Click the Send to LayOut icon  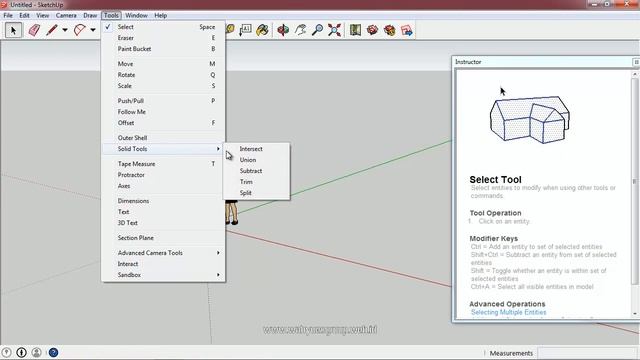[x=407, y=30]
